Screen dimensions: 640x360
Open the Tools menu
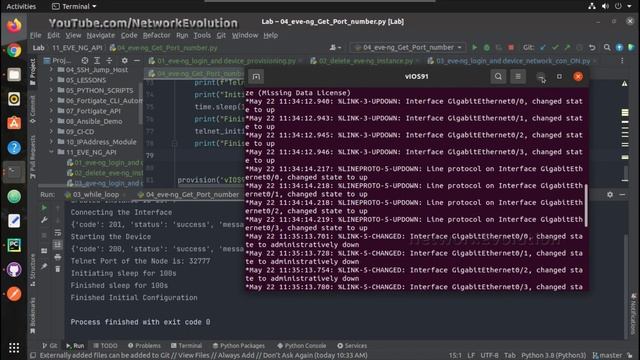(x=202, y=36)
